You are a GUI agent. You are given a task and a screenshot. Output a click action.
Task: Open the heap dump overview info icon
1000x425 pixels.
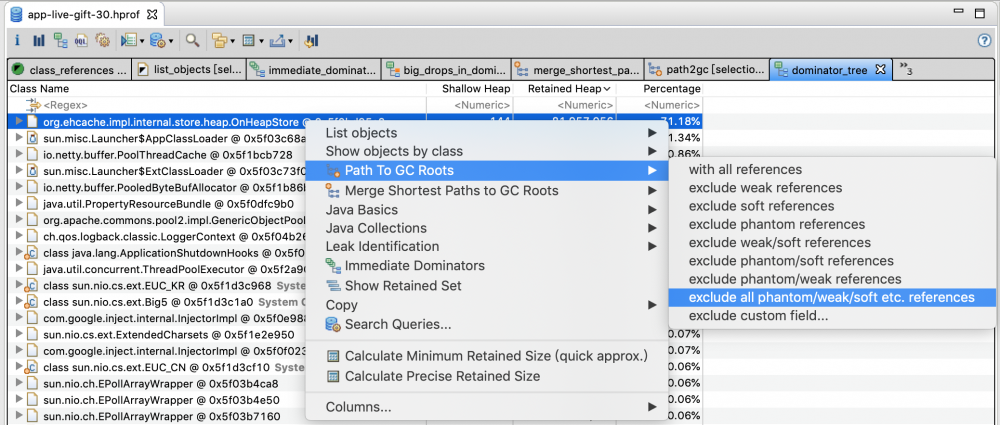pyautogui.click(x=17, y=41)
